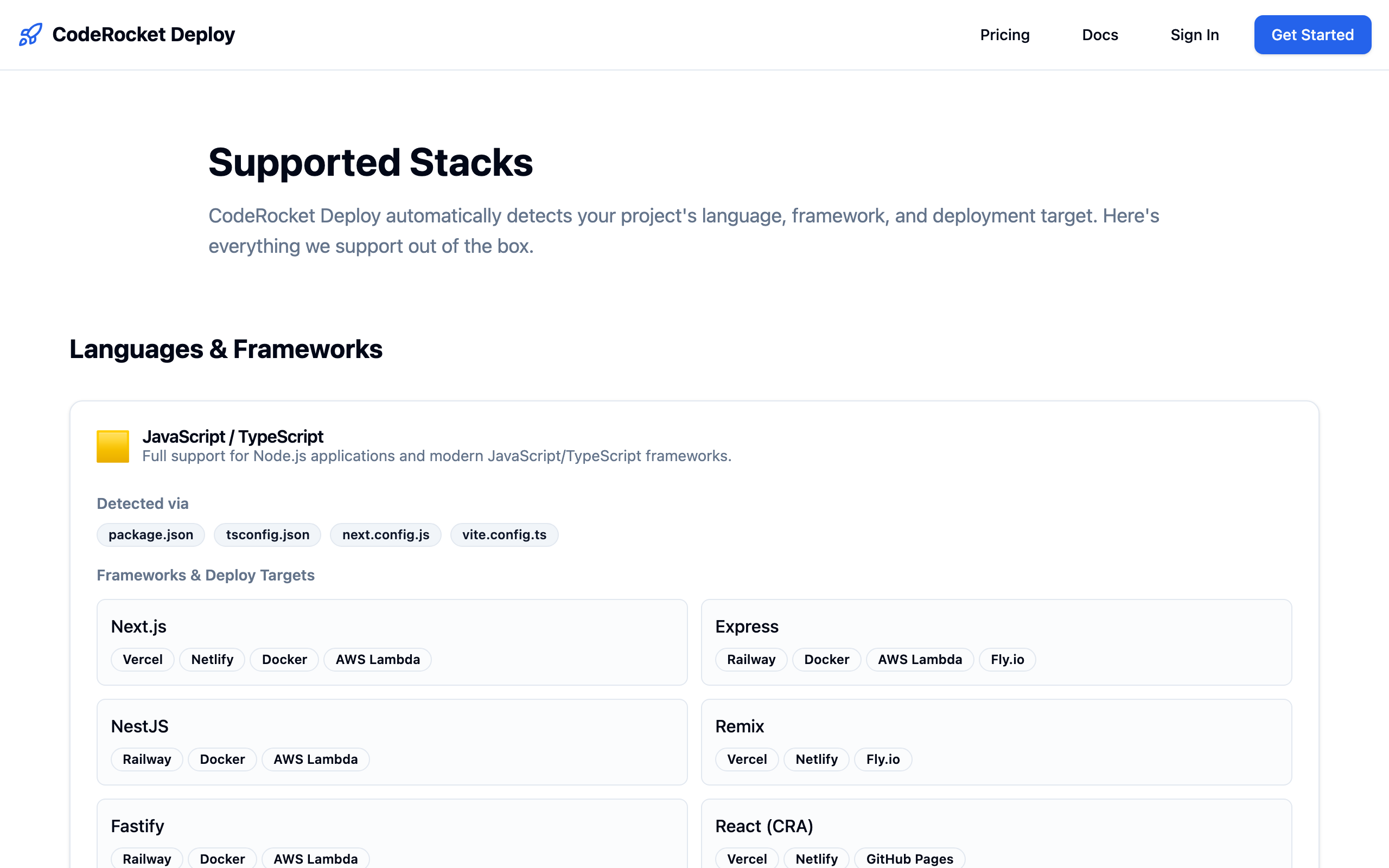This screenshot has width=1389, height=868.
Task: Click the CodeRocket Deploy title text
Action: (x=143, y=34)
